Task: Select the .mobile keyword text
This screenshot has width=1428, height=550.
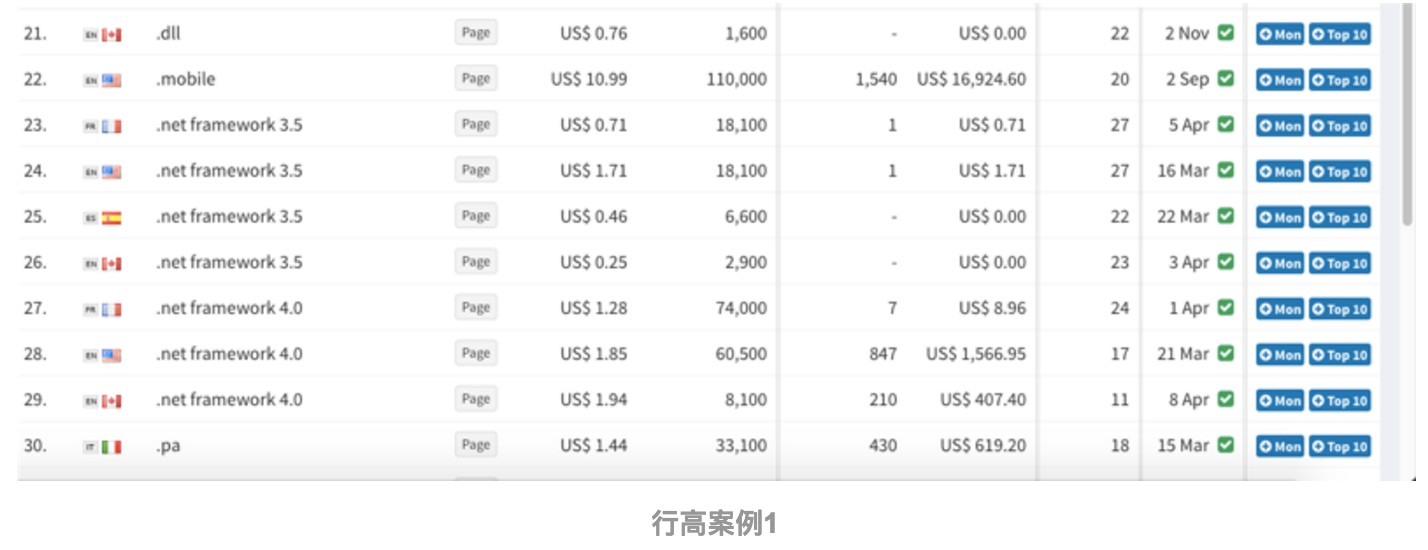Action: pos(185,79)
